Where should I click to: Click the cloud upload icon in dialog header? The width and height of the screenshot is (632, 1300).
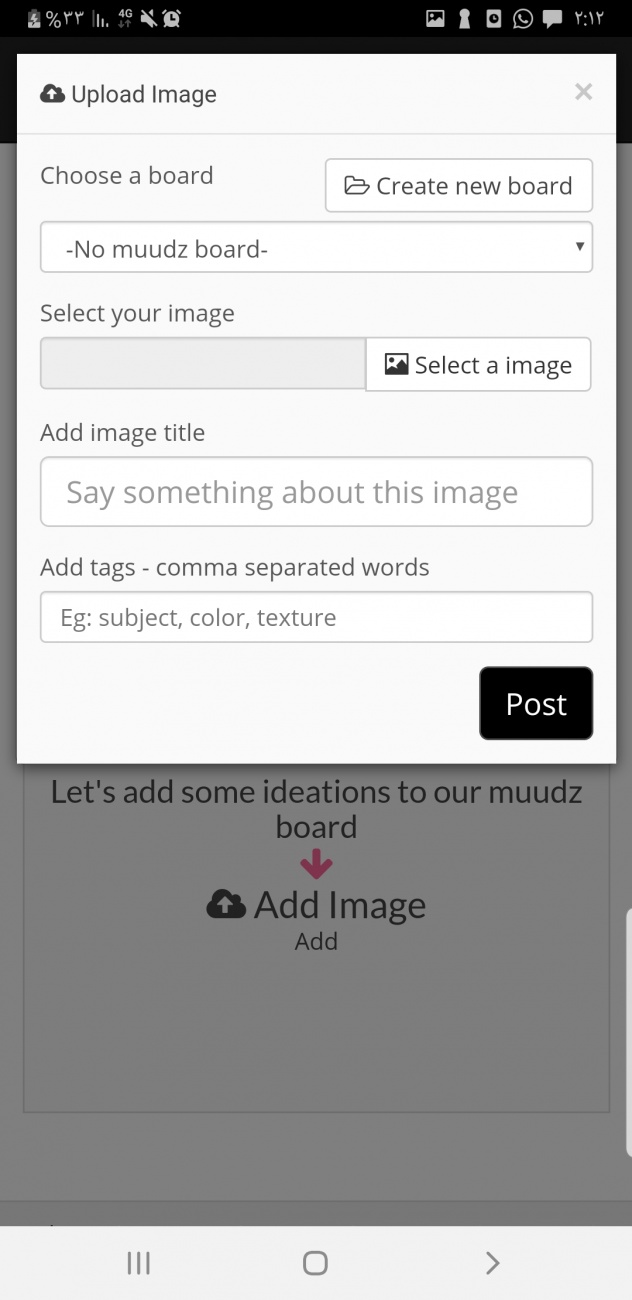pyautogui.click(x=52, y=94)
